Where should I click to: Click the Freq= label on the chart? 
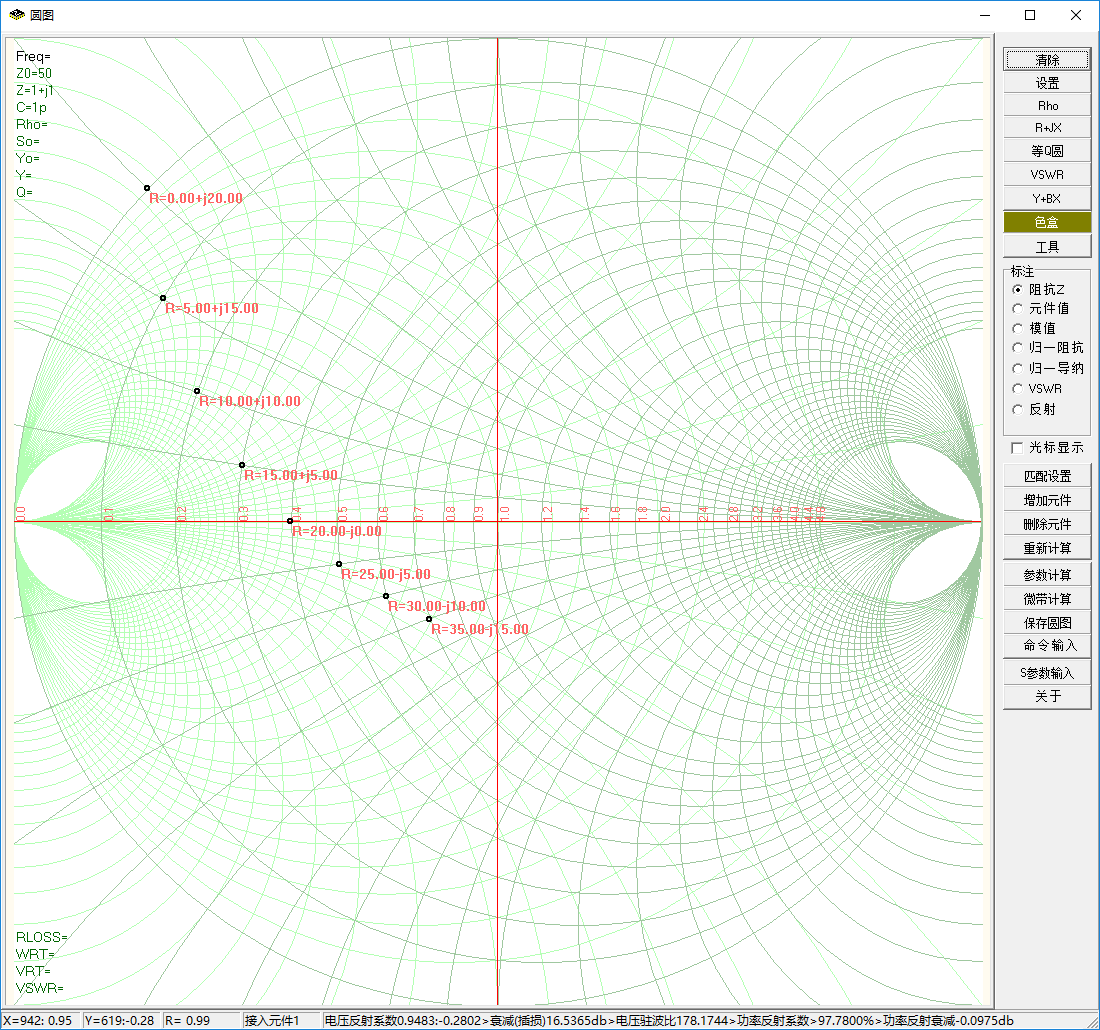click(33, 56)
